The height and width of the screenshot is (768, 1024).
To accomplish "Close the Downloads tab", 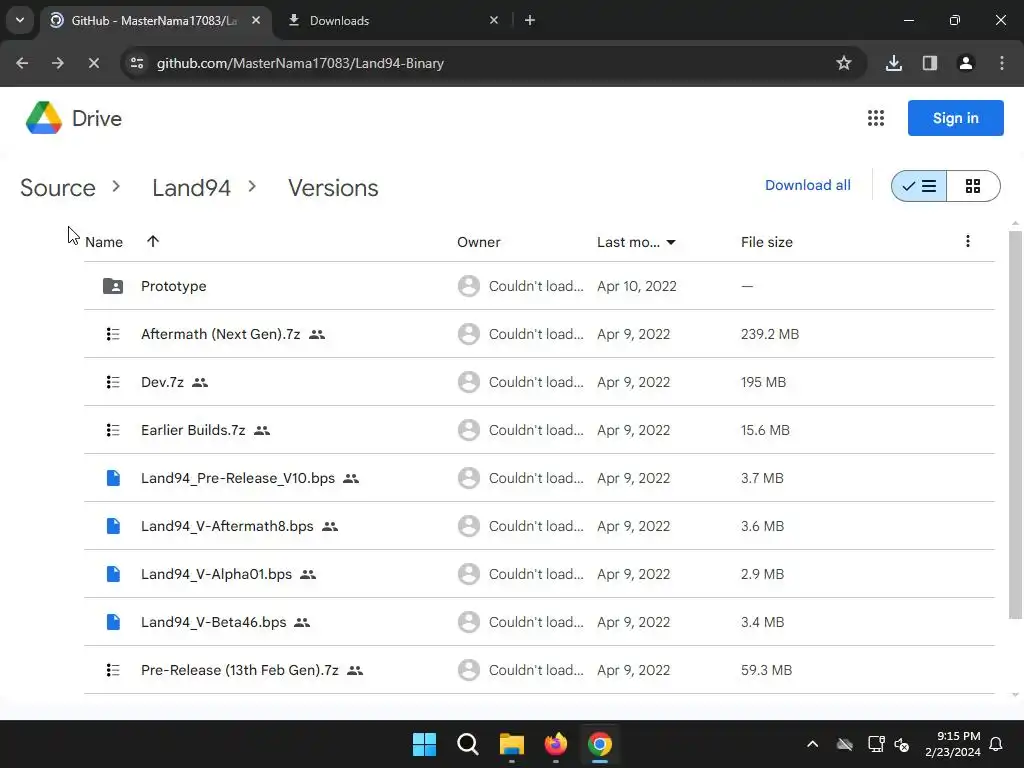I will (494, 20).
